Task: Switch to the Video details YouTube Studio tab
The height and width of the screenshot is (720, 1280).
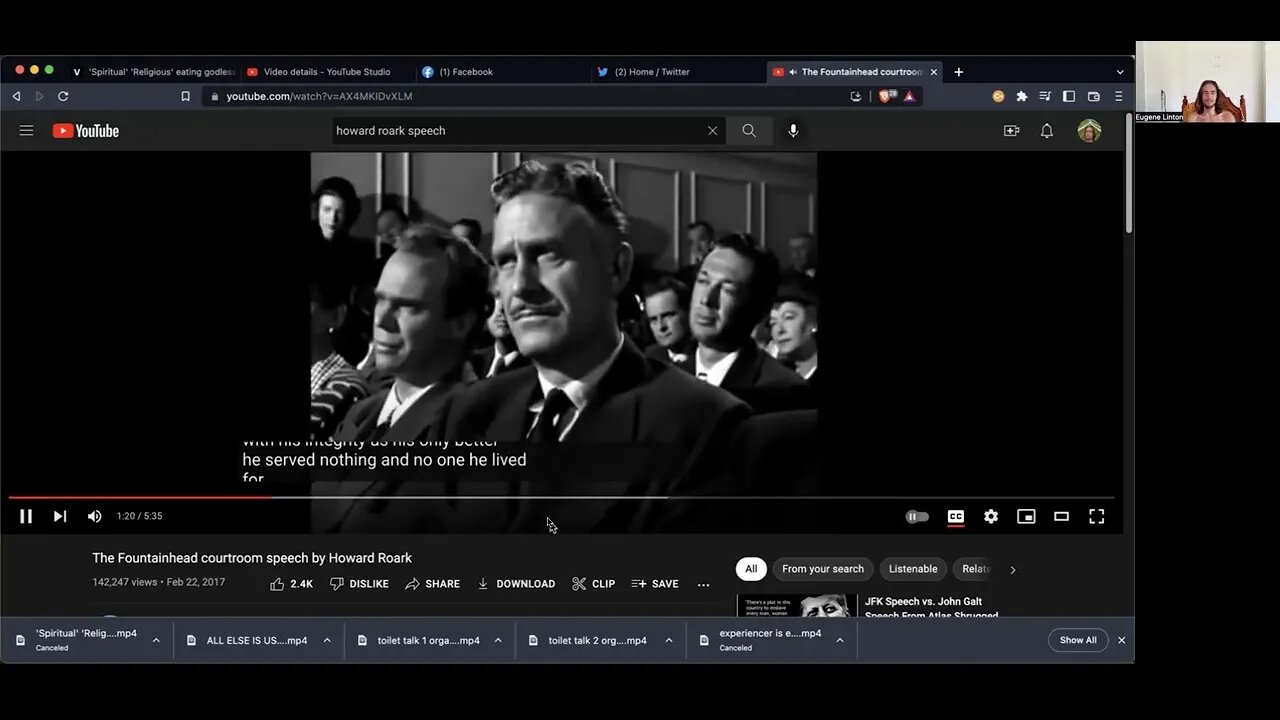Action: 327,72
